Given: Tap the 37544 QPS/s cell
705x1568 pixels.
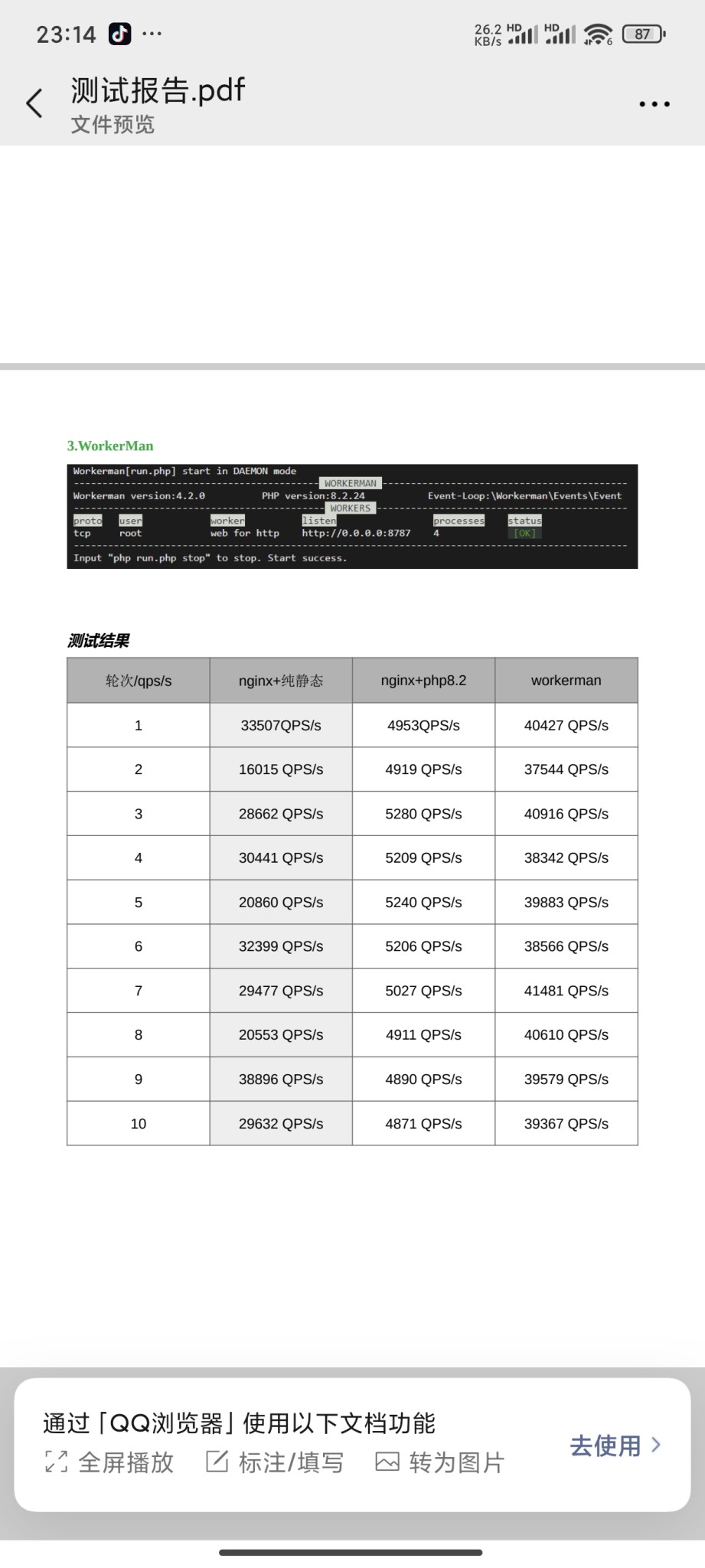Looking at the screenshot, I should pyautogui.click(x=566, y=769).
